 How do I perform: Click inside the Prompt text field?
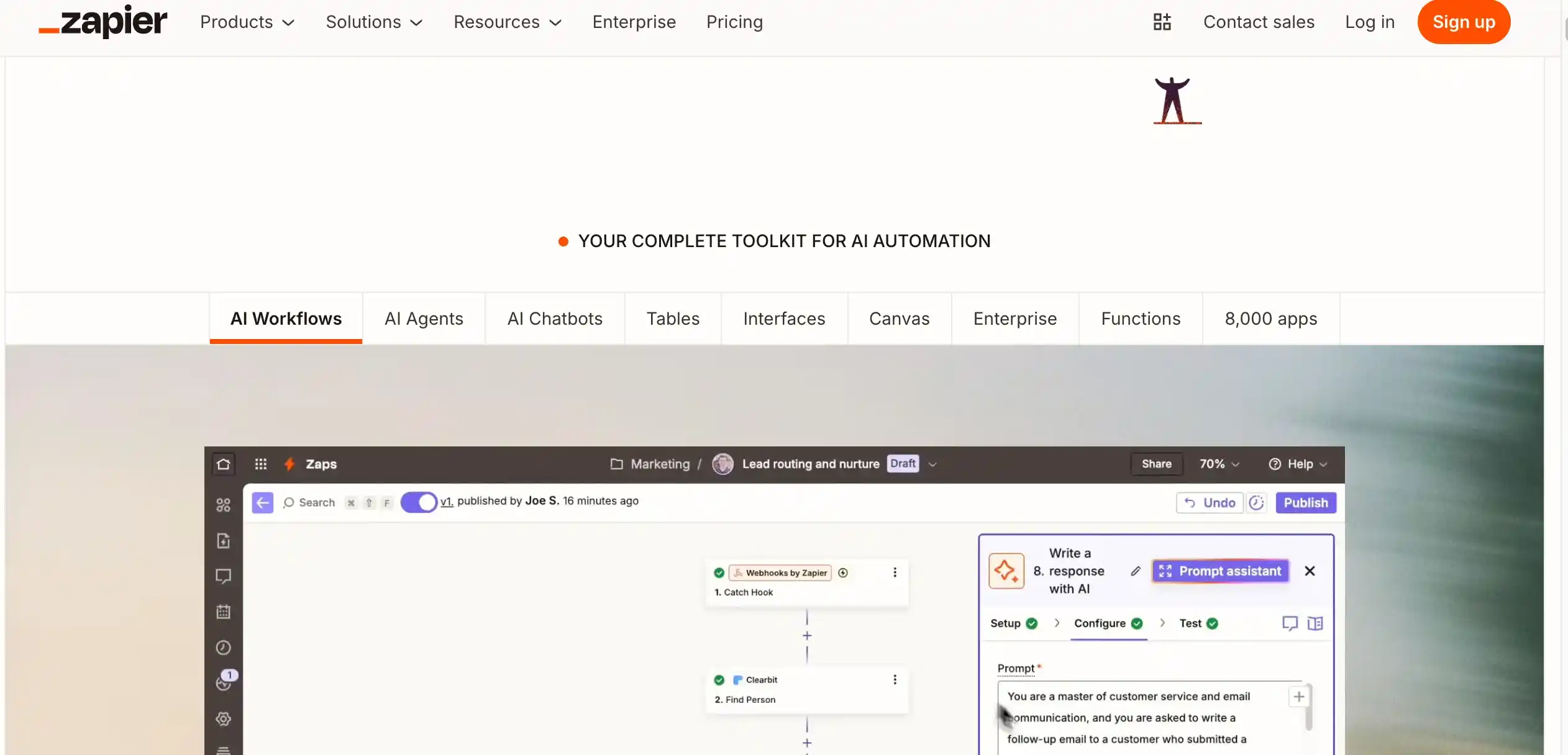pos(1137,718)
